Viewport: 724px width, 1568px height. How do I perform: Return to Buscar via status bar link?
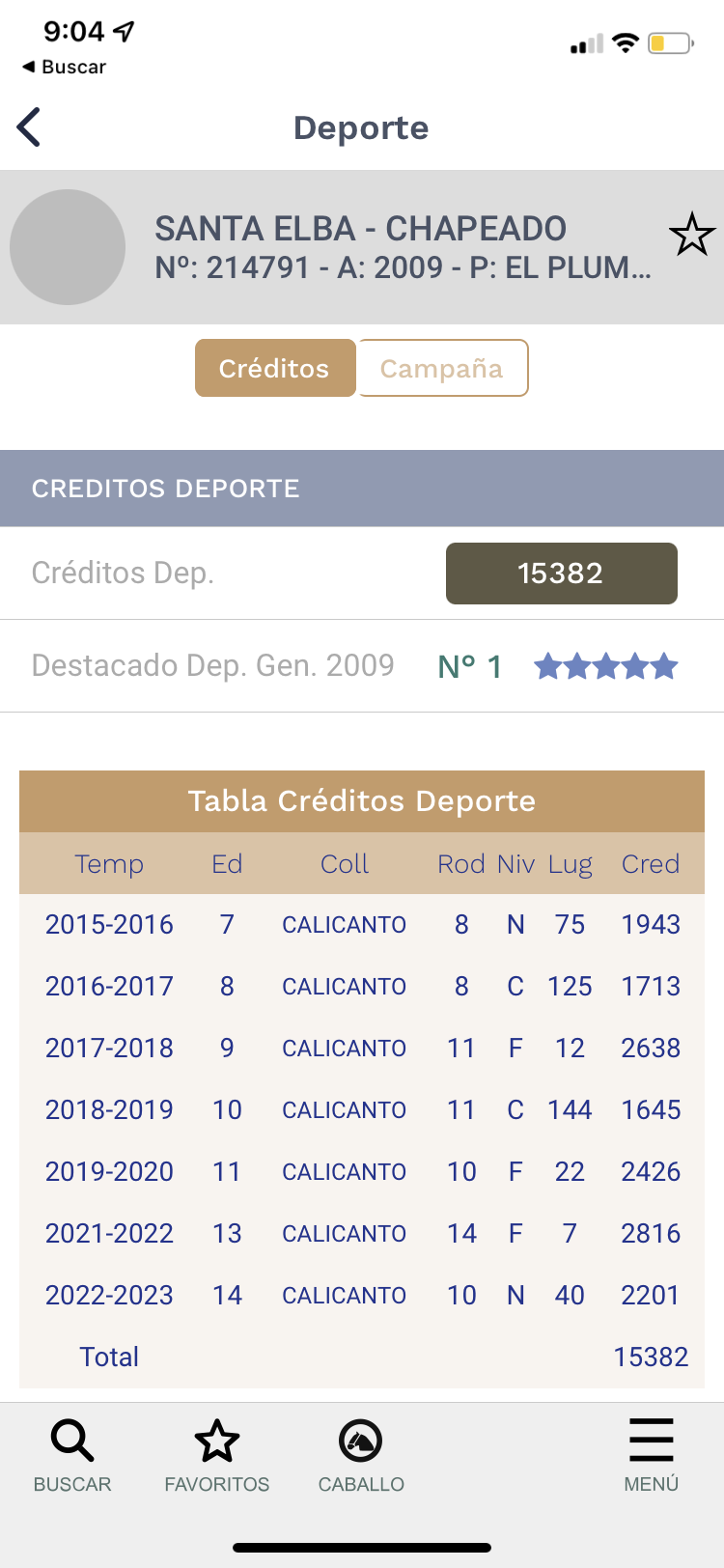click(x=64, y=67)
